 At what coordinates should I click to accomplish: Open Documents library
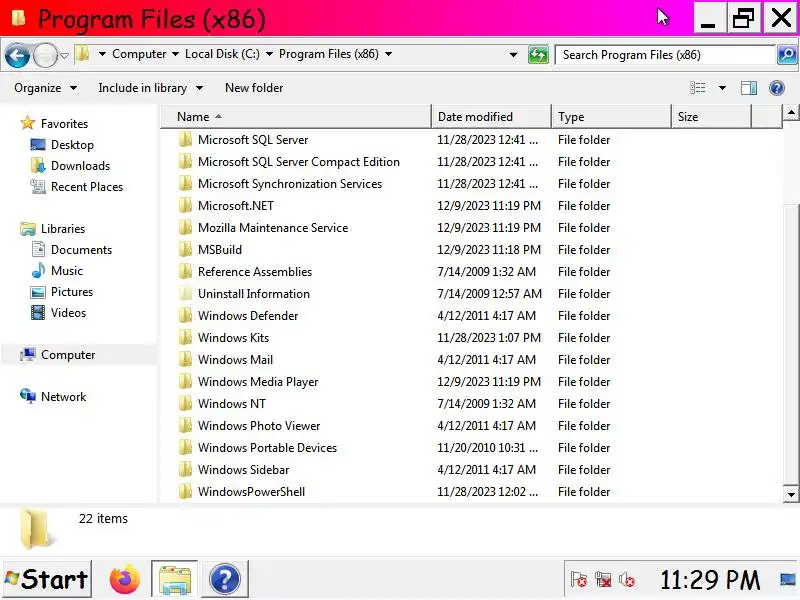(x=81, y=249)
